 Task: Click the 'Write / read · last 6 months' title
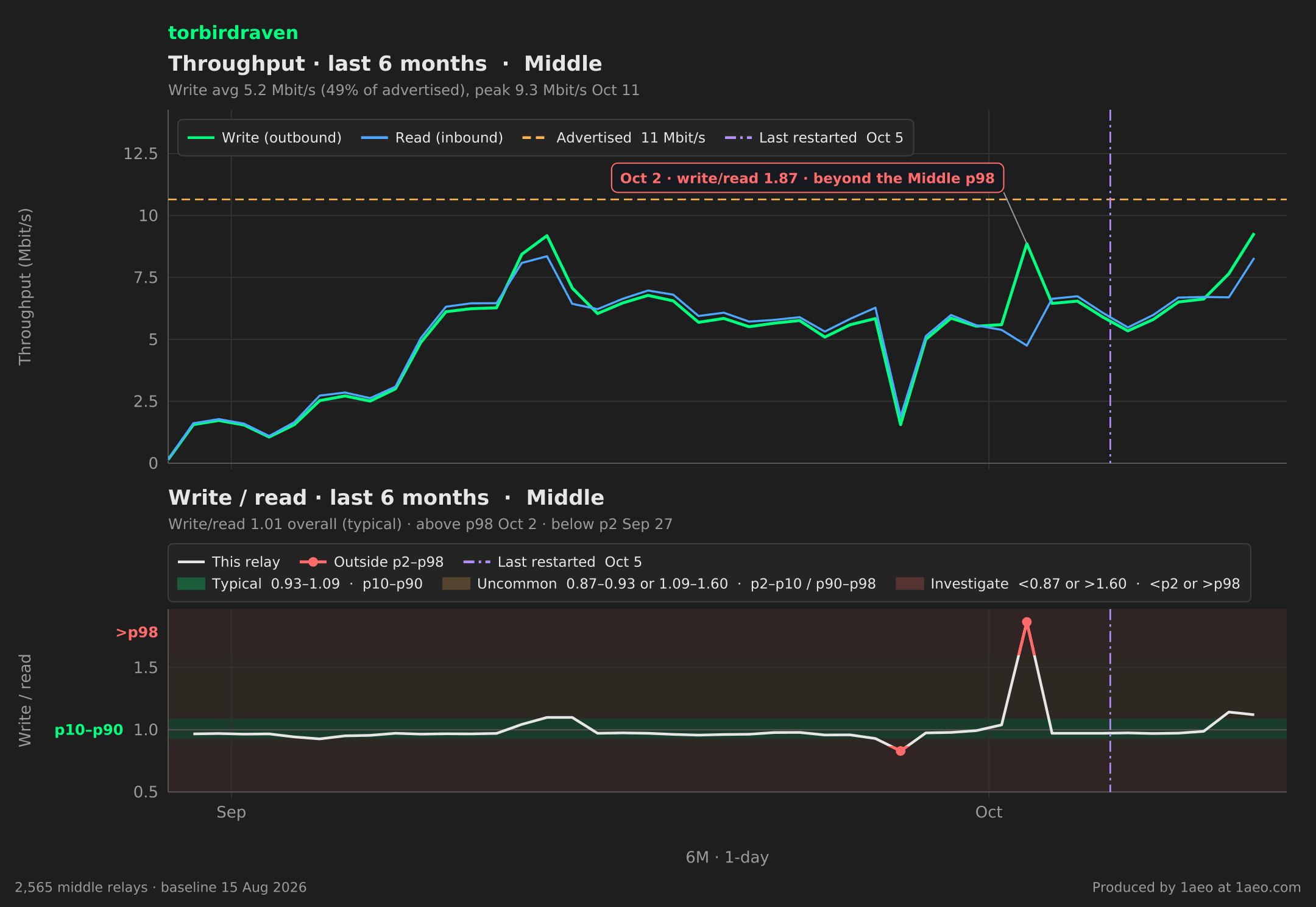click(x=386, y=497)
